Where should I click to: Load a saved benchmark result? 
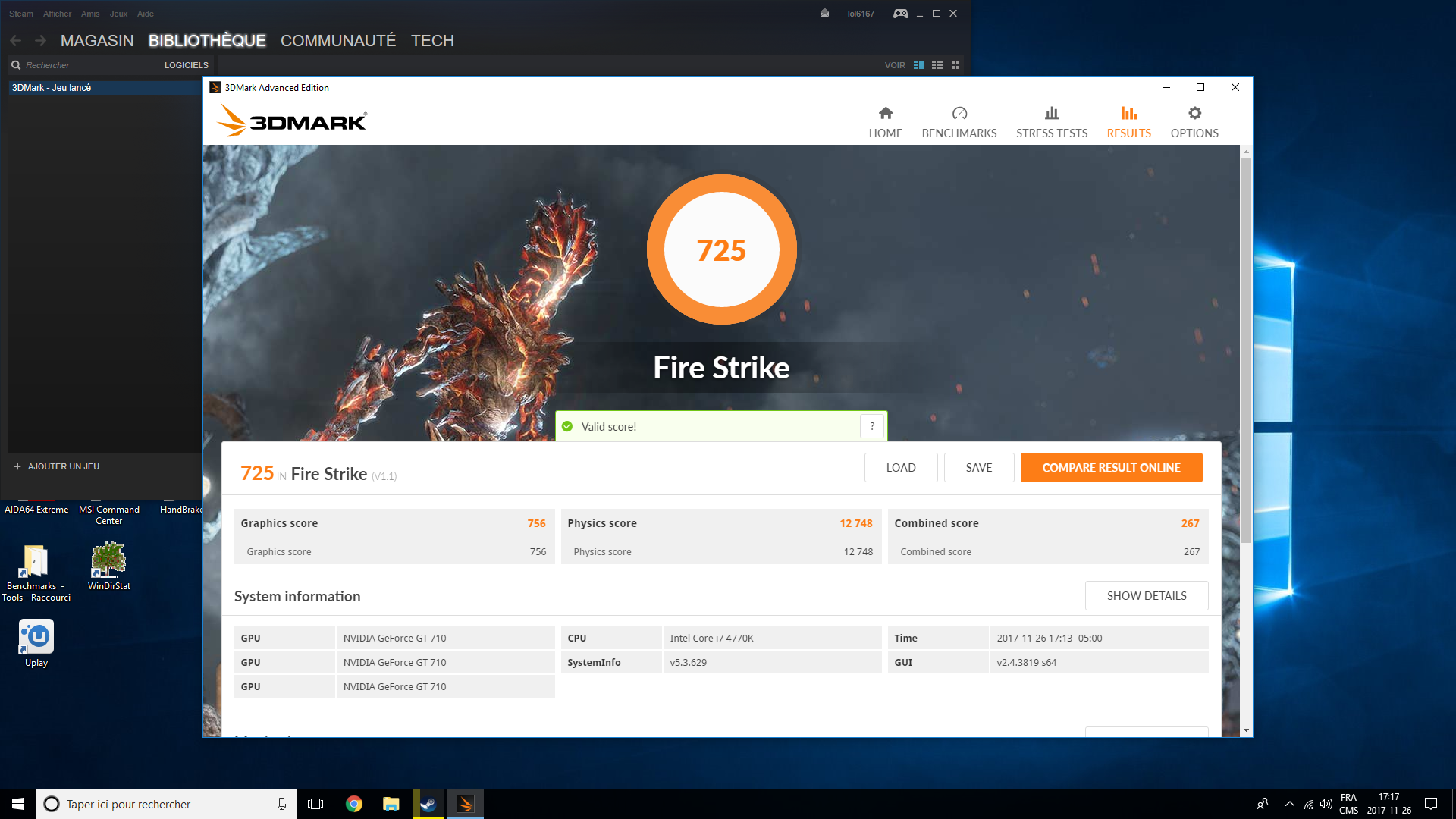(901, 467)
